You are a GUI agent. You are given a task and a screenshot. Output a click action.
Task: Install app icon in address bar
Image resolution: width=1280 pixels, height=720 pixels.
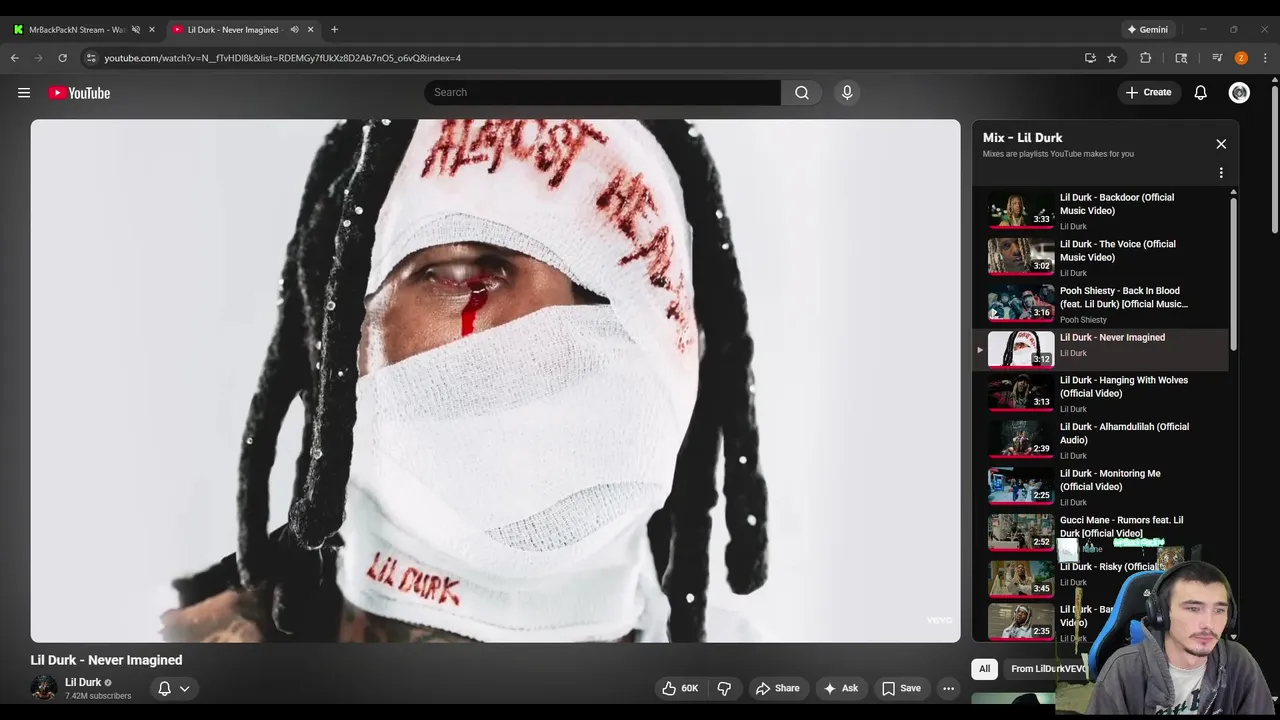pos(1090,58)
